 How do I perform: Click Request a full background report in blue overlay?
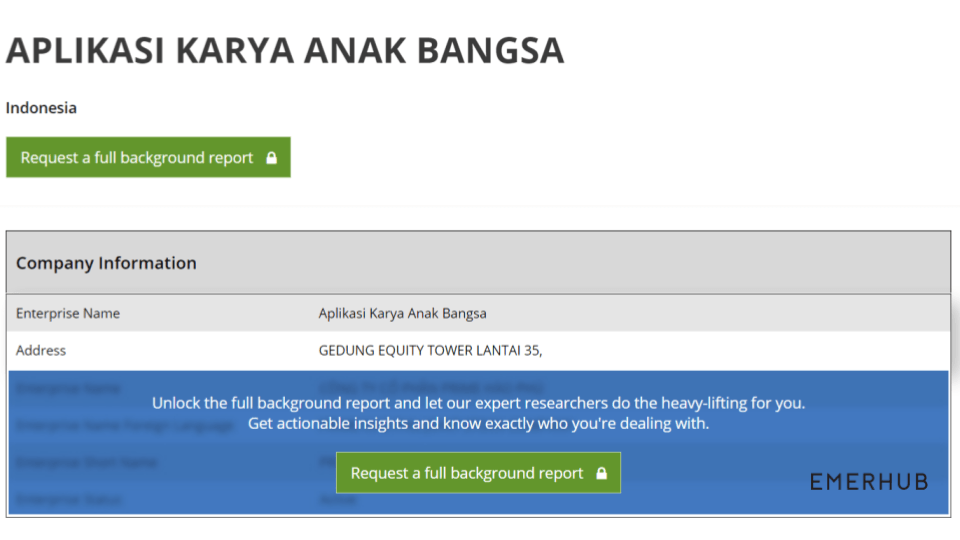tap(478, 473)
